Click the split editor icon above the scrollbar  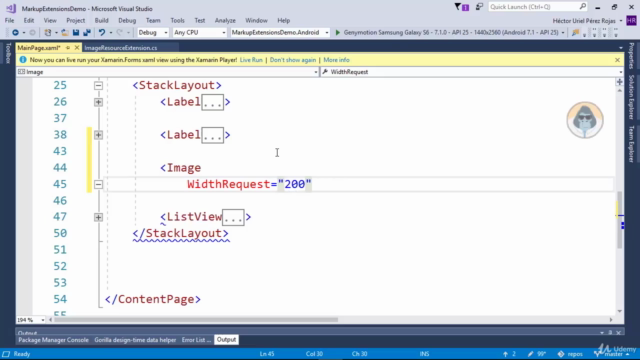click(620, 82)
